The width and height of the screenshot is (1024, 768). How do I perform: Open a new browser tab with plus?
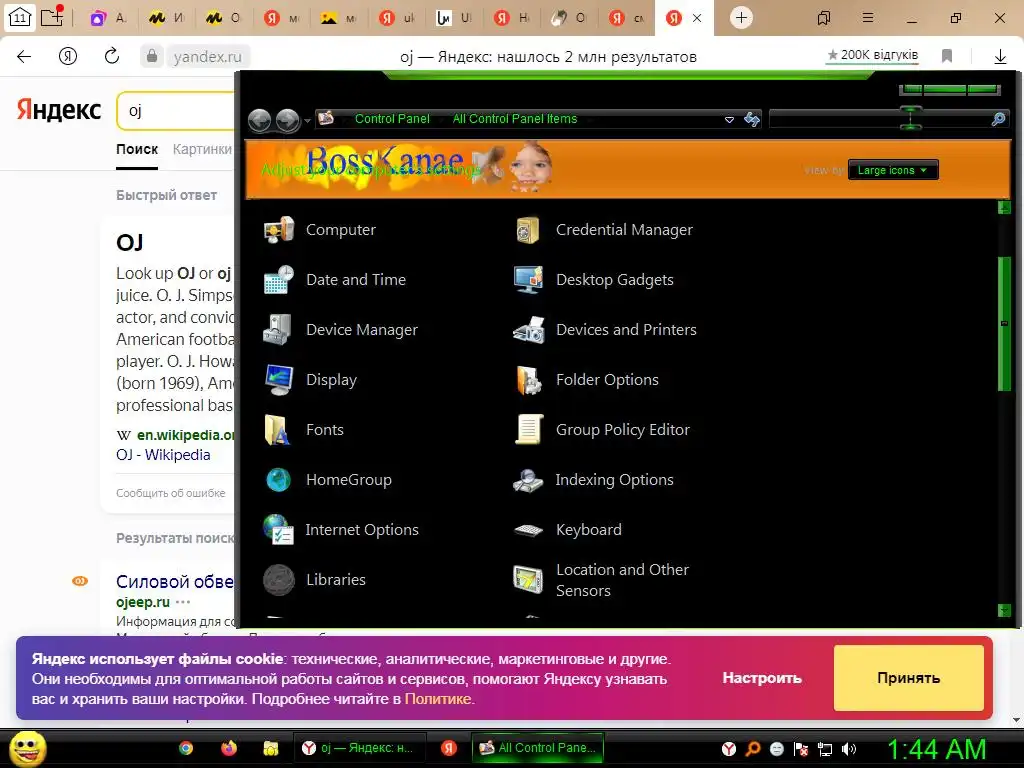(741, 18)
